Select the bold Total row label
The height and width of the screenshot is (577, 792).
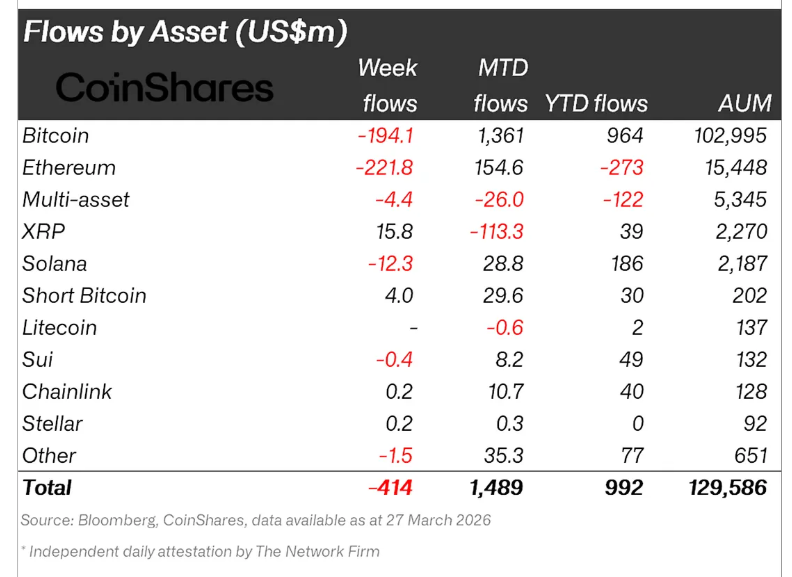tap(47, 488)
